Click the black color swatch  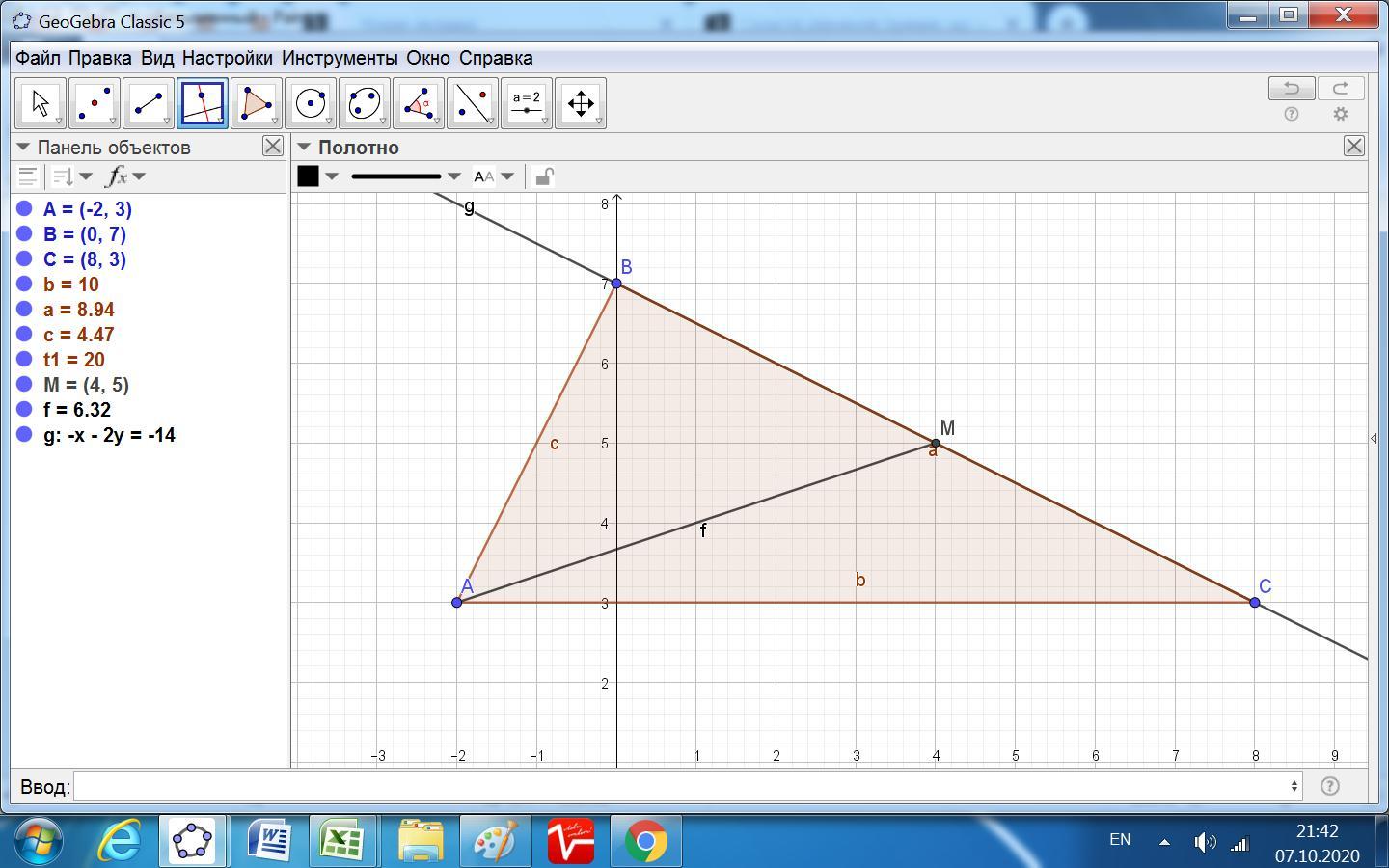point(309,176)
